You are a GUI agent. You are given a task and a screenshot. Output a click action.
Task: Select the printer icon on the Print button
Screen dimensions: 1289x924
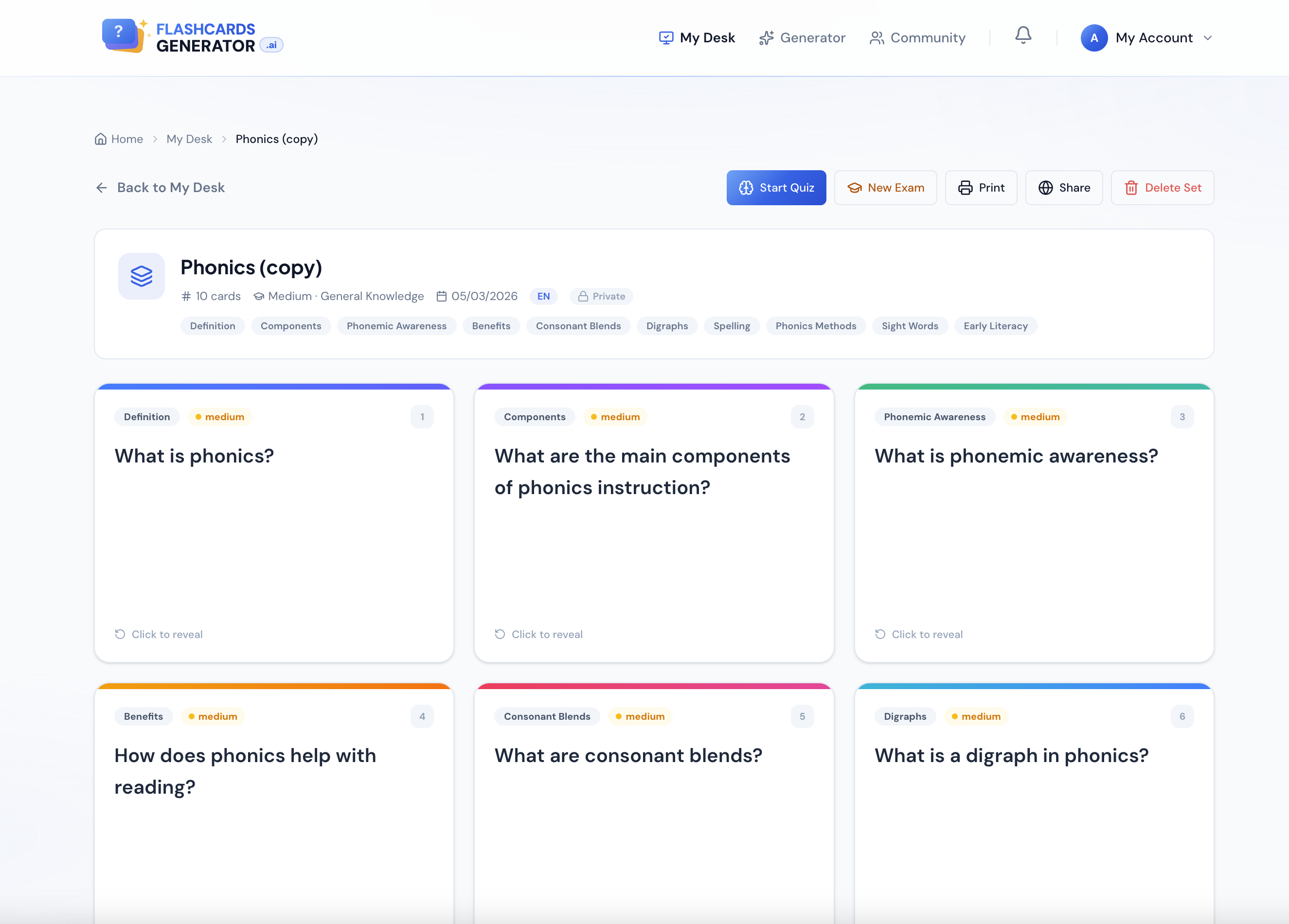pyautogui.click(x=966, y=188)
